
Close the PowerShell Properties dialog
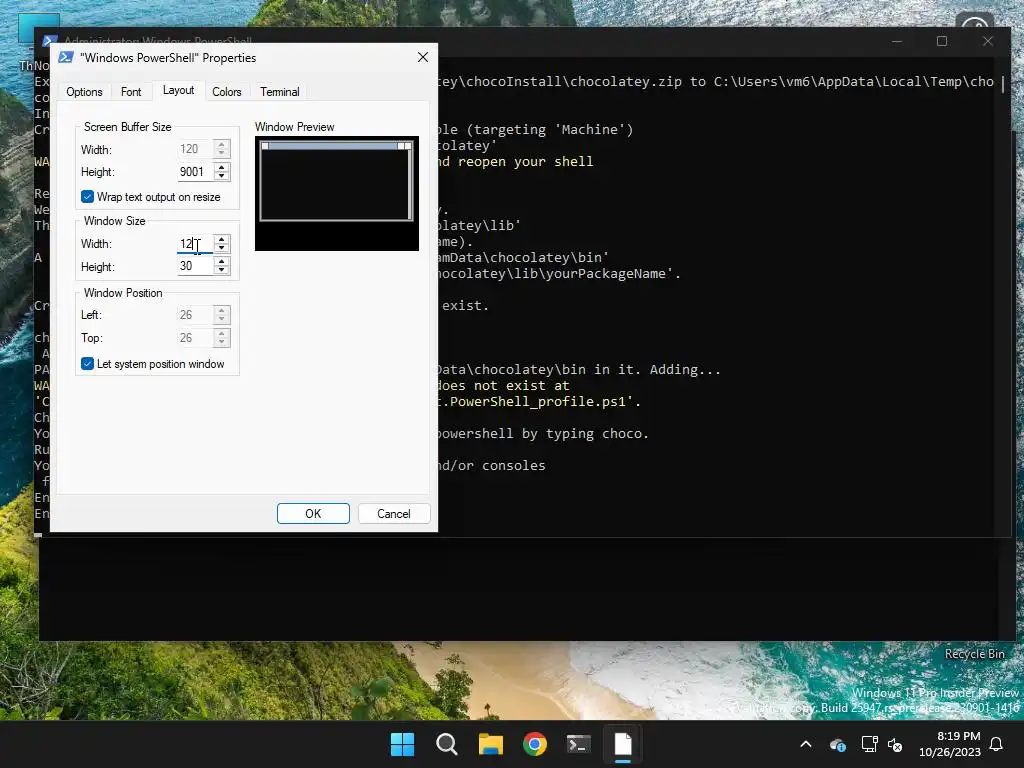tap(423, 57)
